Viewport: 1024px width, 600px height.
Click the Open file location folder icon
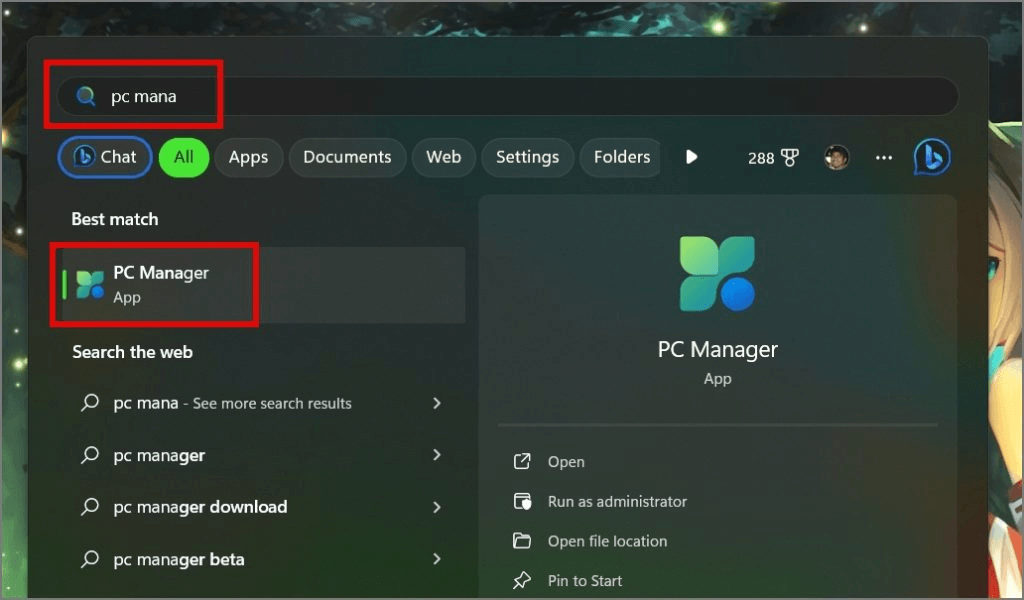[x=522, y=541]
